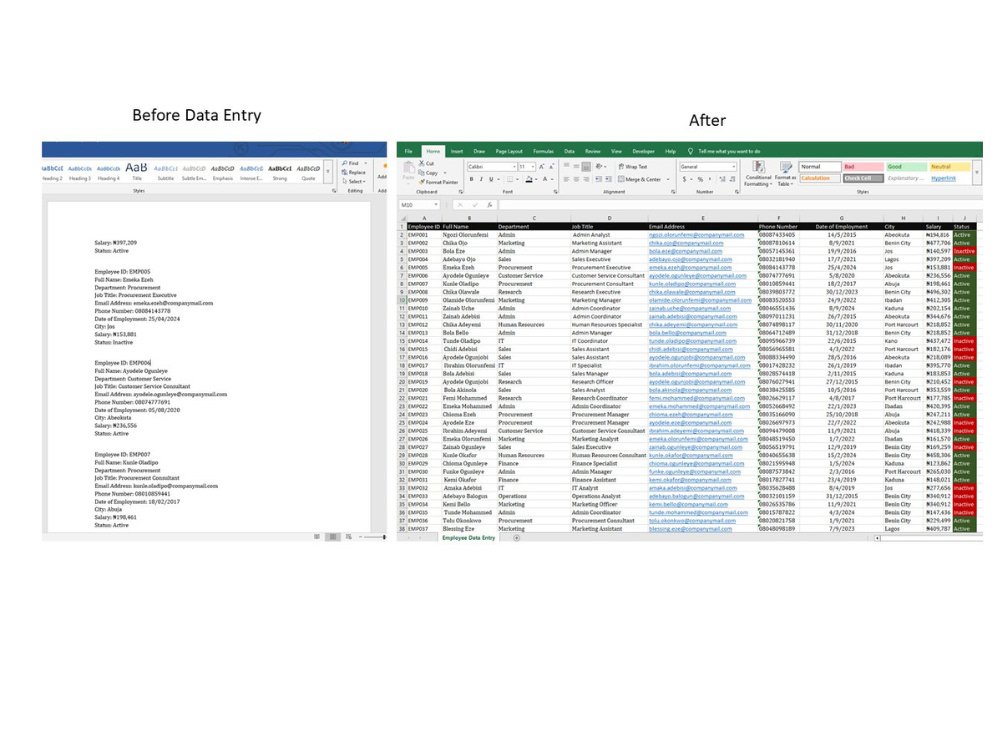
Task: Toggle Italic formatting in Excel
Action: (481, 179)
